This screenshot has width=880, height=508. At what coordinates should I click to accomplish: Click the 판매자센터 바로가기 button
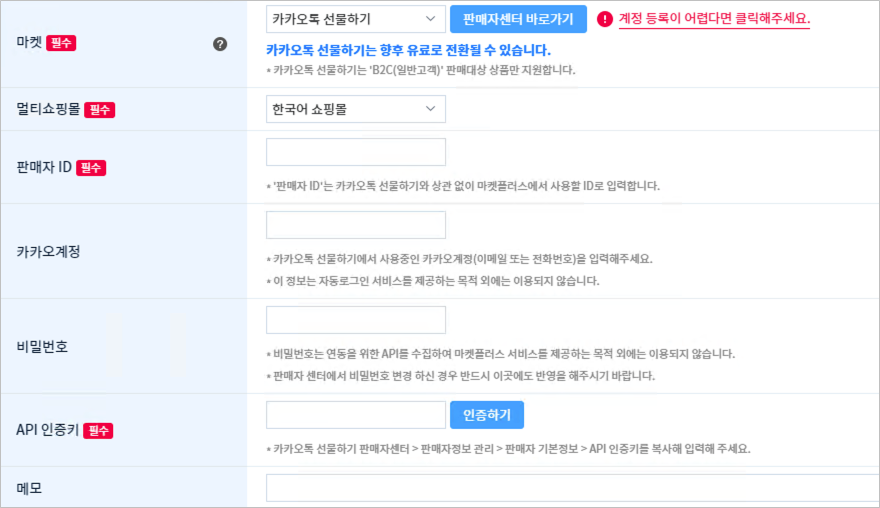tap(518, 19)
